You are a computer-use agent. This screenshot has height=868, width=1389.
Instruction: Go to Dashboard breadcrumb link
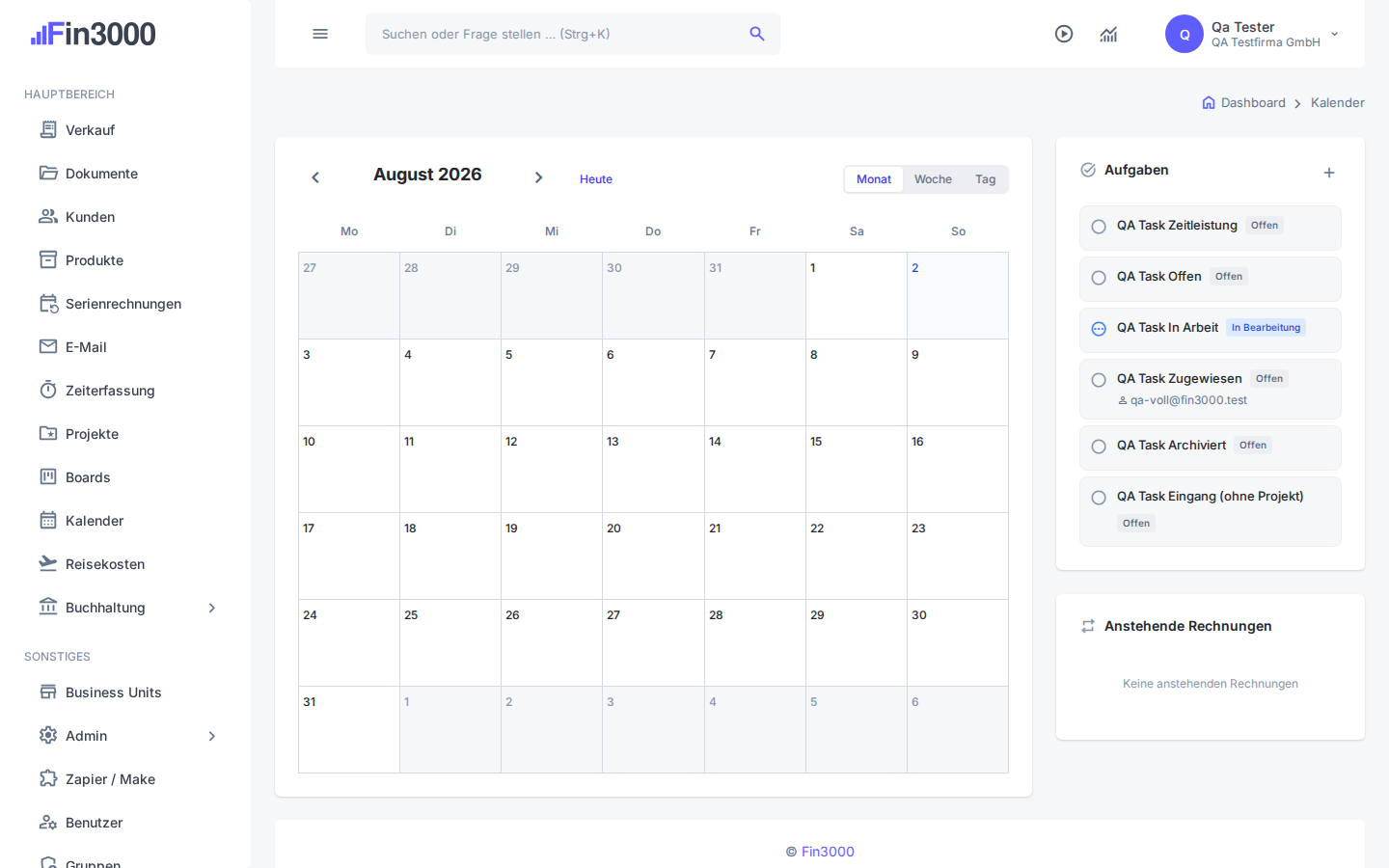(x=1253, y=102)
